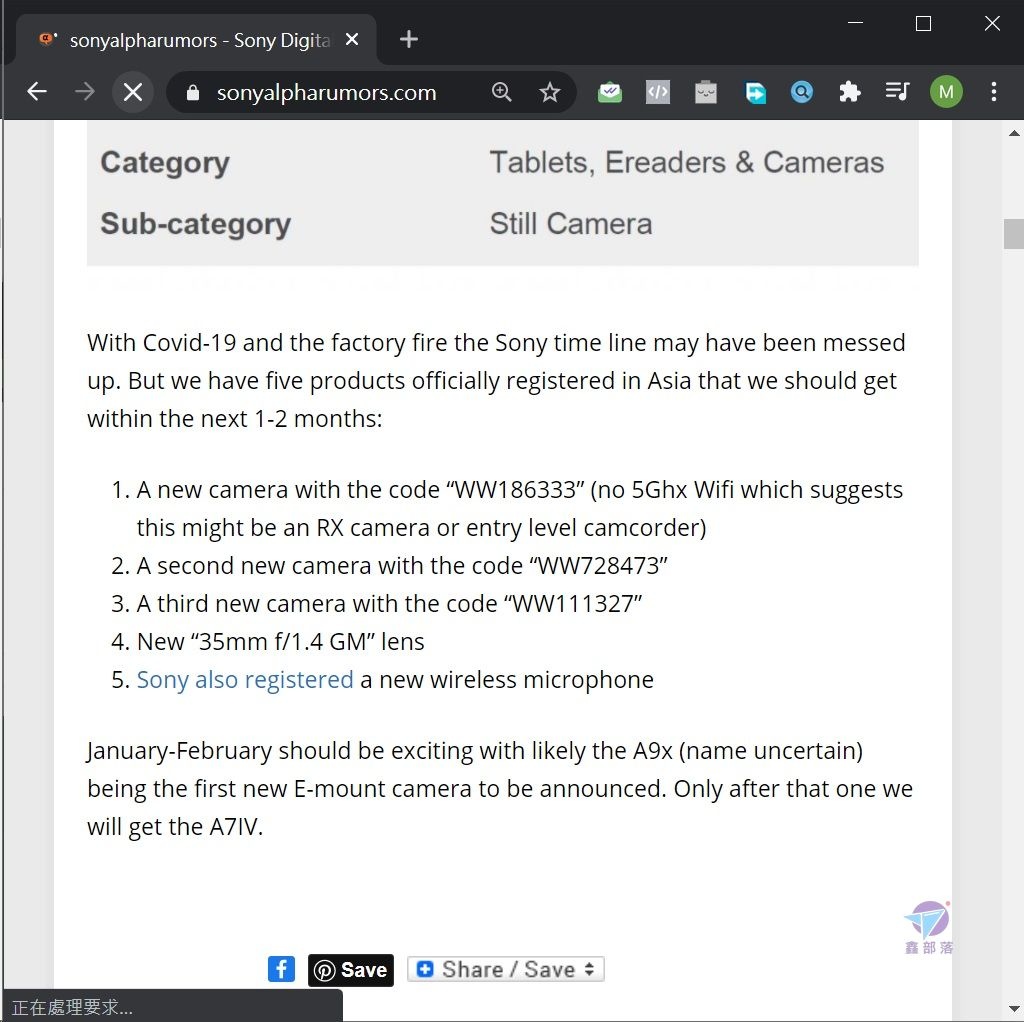Open the Share / Save dropdown
Viewport: 1024px width, 1022px height.
[x=505, y=969]
